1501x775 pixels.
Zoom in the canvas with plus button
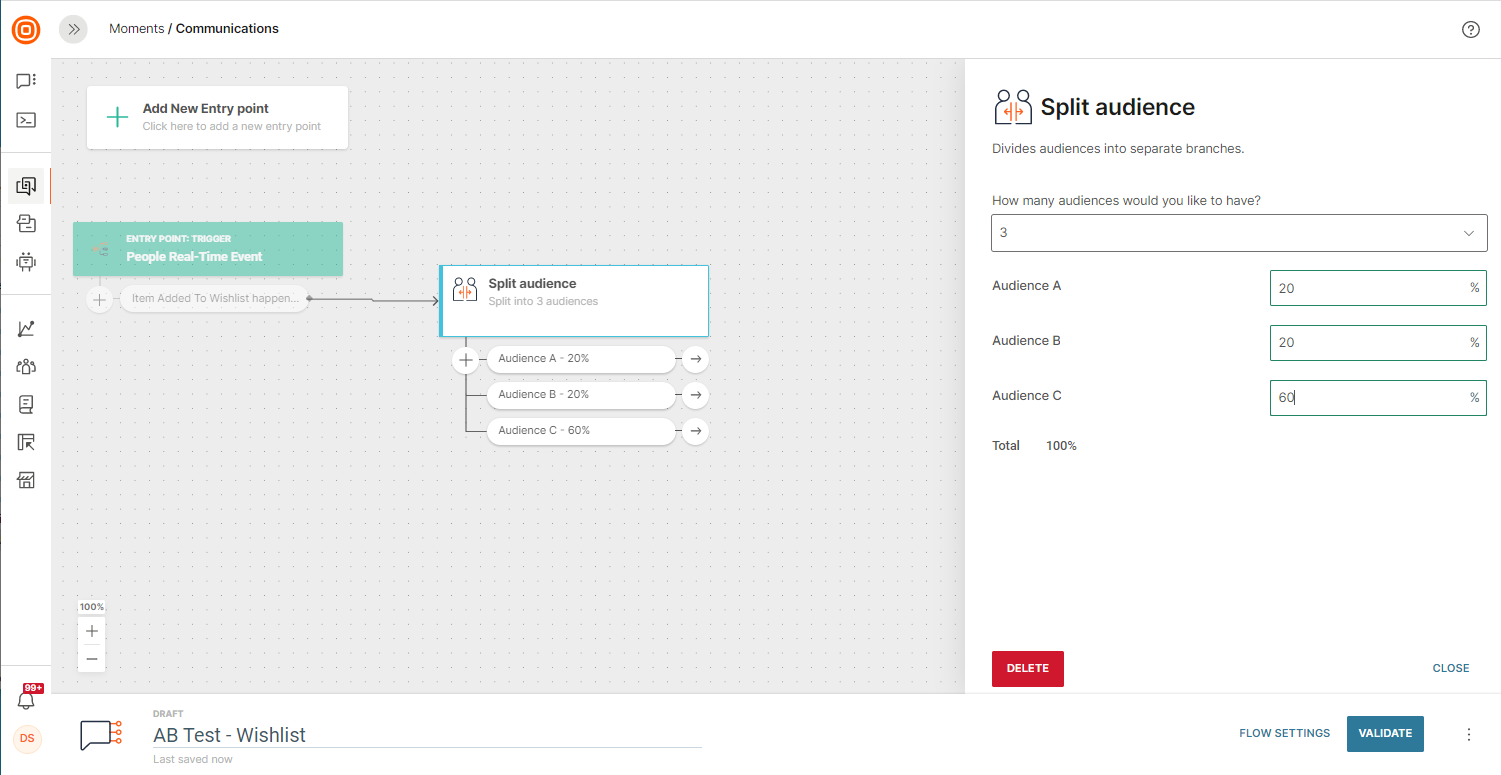point(92,631)
